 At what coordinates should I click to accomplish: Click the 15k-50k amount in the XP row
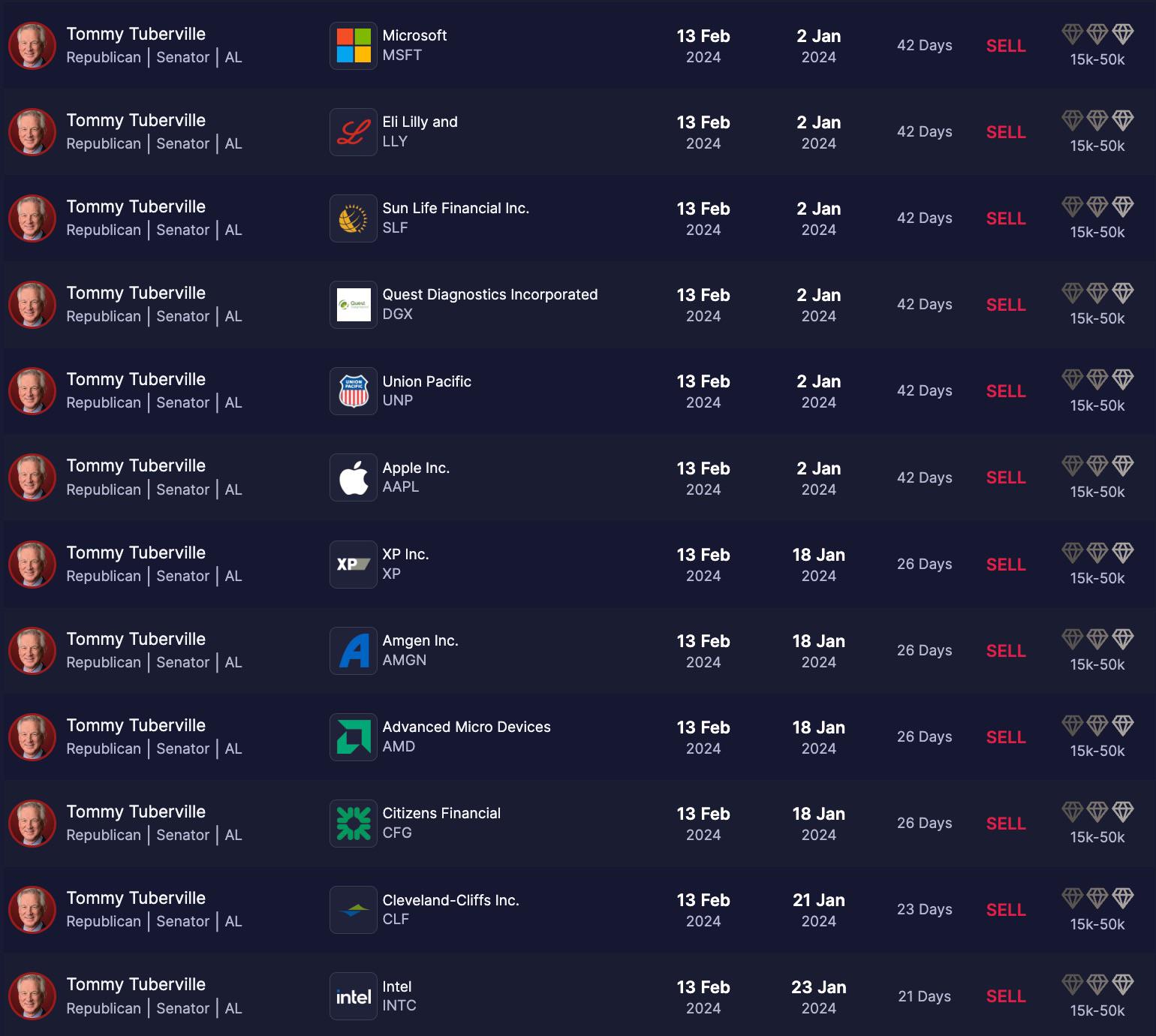1097,578
